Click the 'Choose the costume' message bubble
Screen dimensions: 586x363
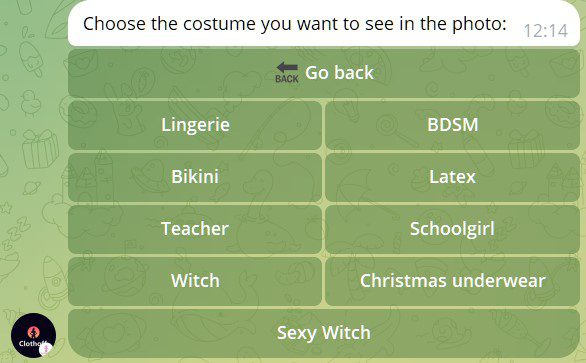324,23
